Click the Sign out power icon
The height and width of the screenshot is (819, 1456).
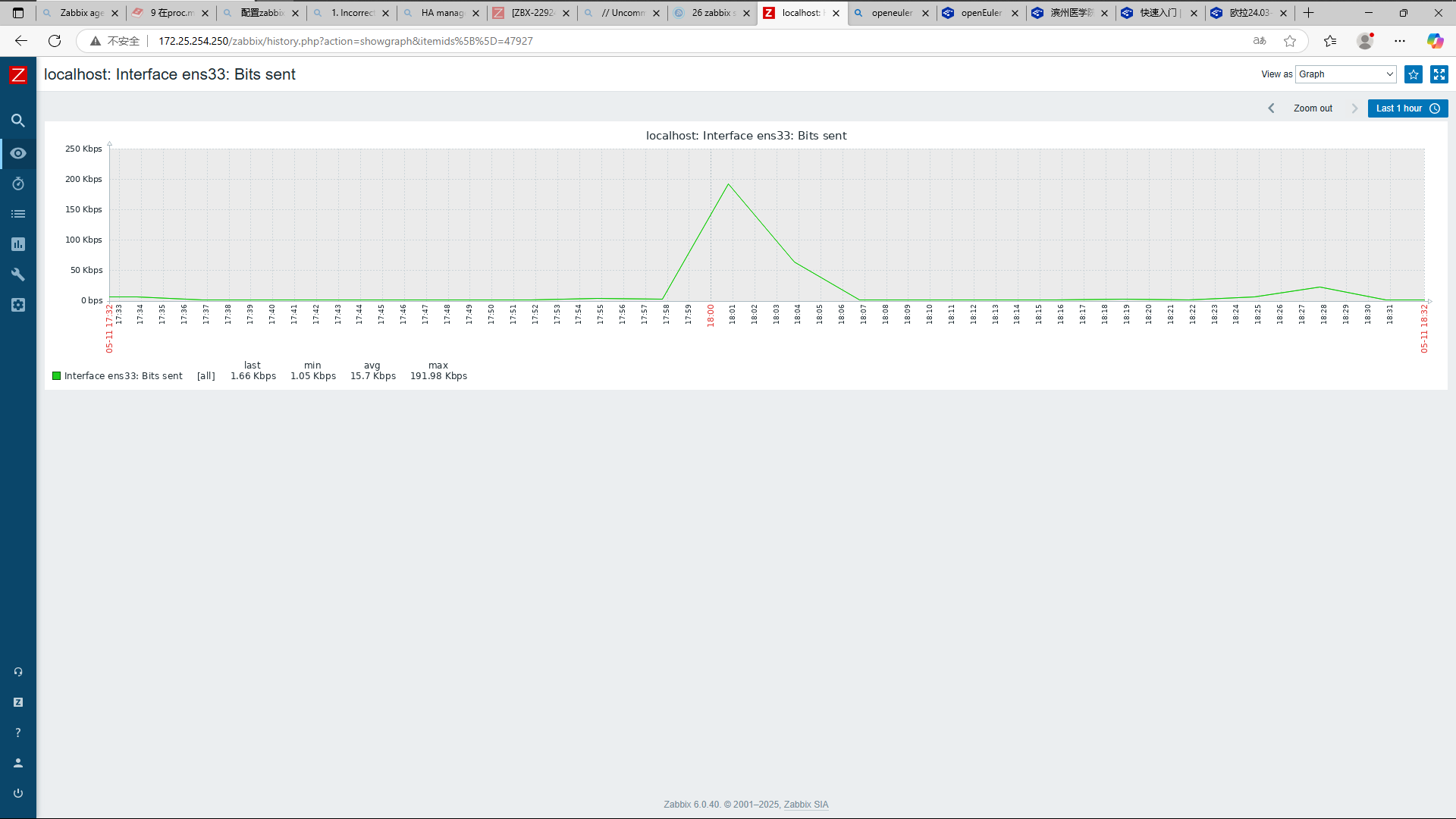click(18, 793)
